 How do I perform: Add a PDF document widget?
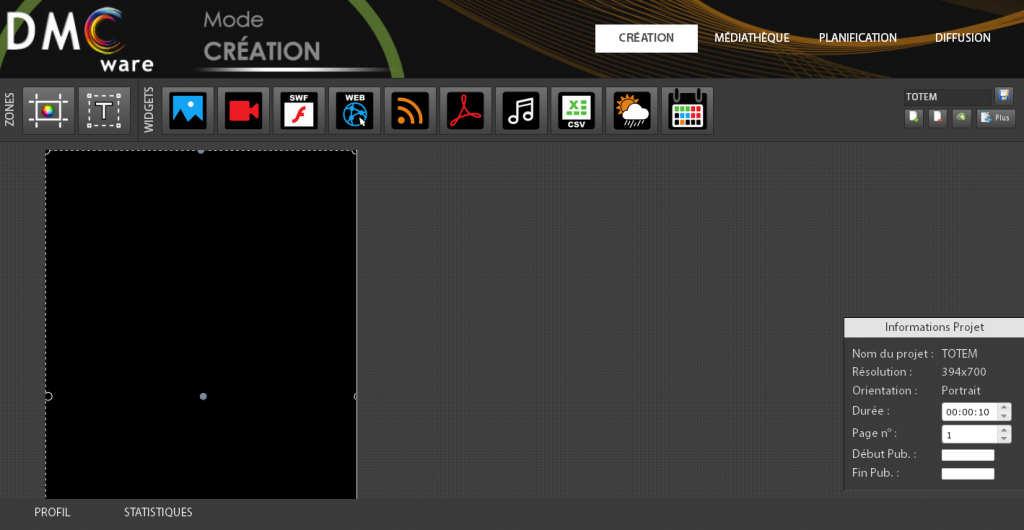pyautogui.click(x=466, y=110)
